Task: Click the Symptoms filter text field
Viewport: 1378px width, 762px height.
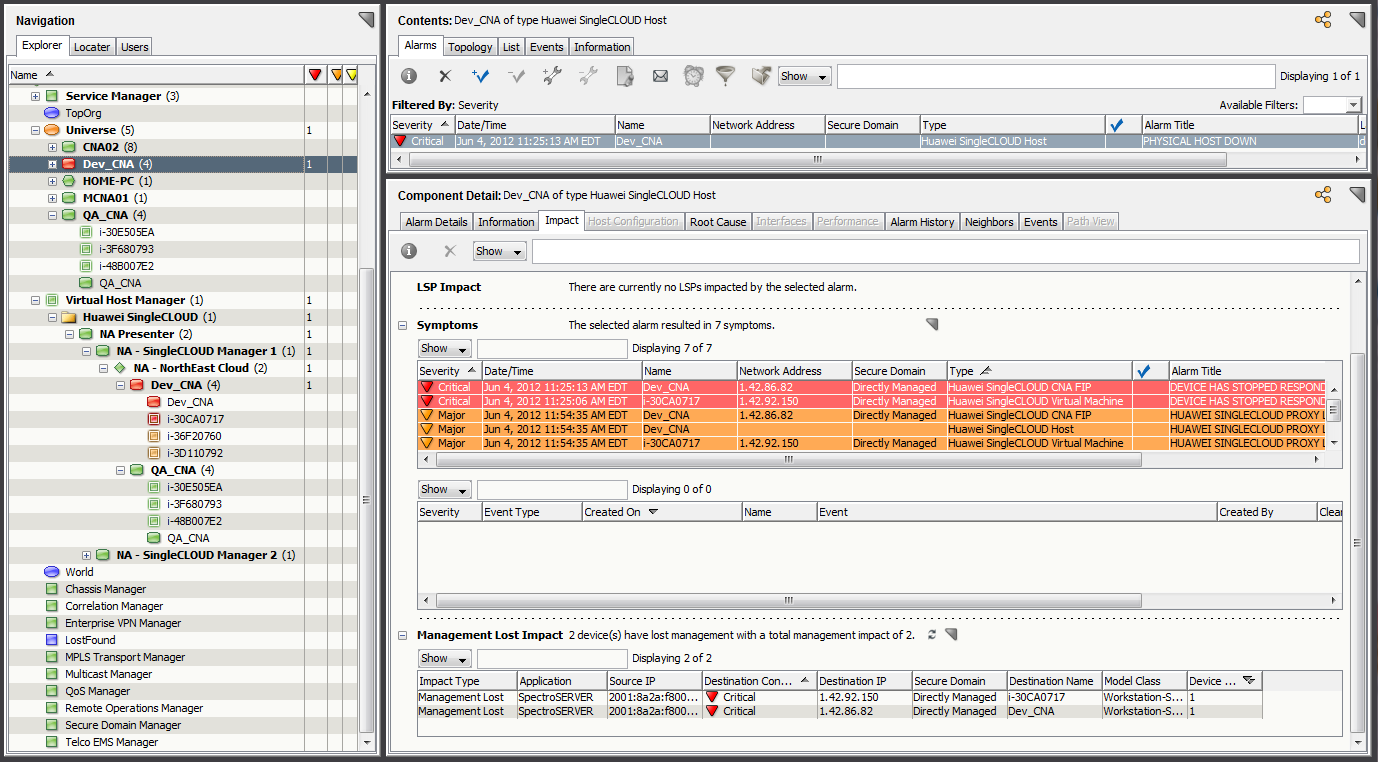Action: 552,349
